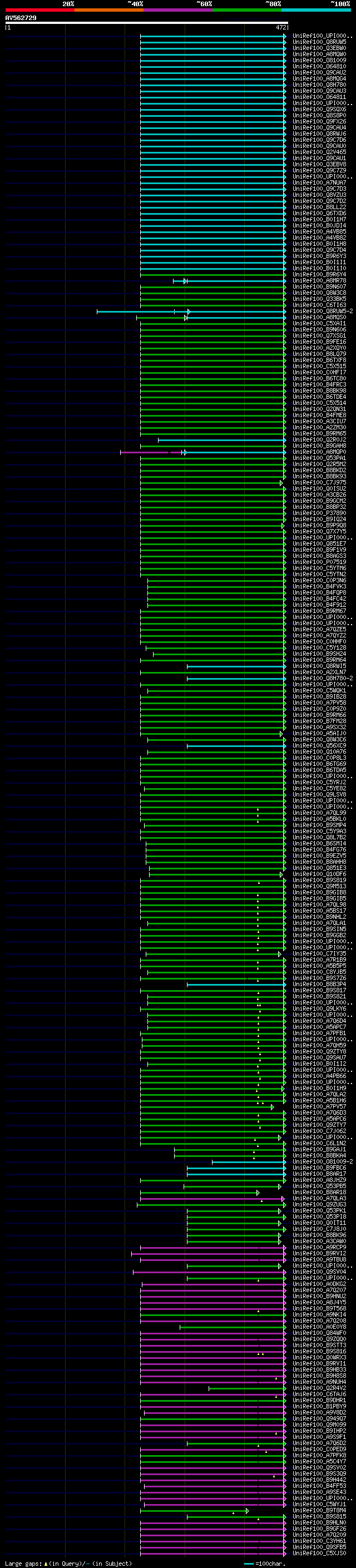Select the UniRef100_C6TI63 label
356x1568 pixels.
319,305
